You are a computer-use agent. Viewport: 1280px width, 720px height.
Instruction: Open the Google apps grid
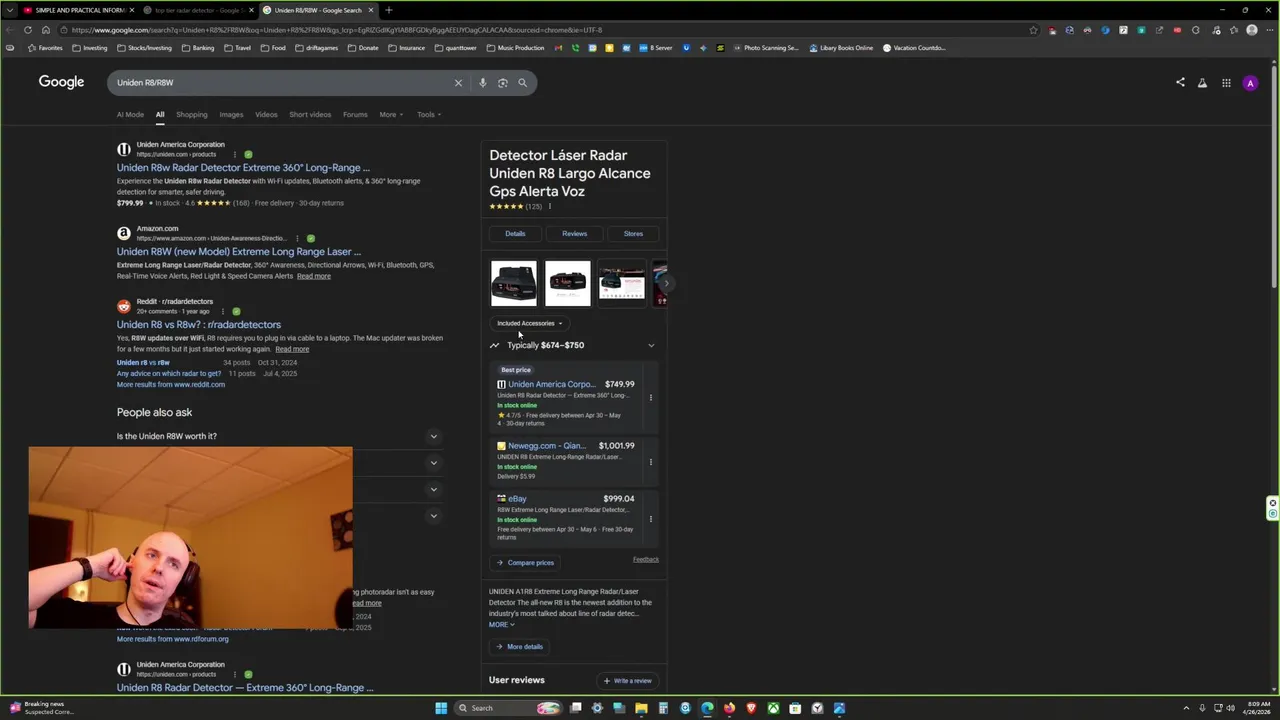1226,83
